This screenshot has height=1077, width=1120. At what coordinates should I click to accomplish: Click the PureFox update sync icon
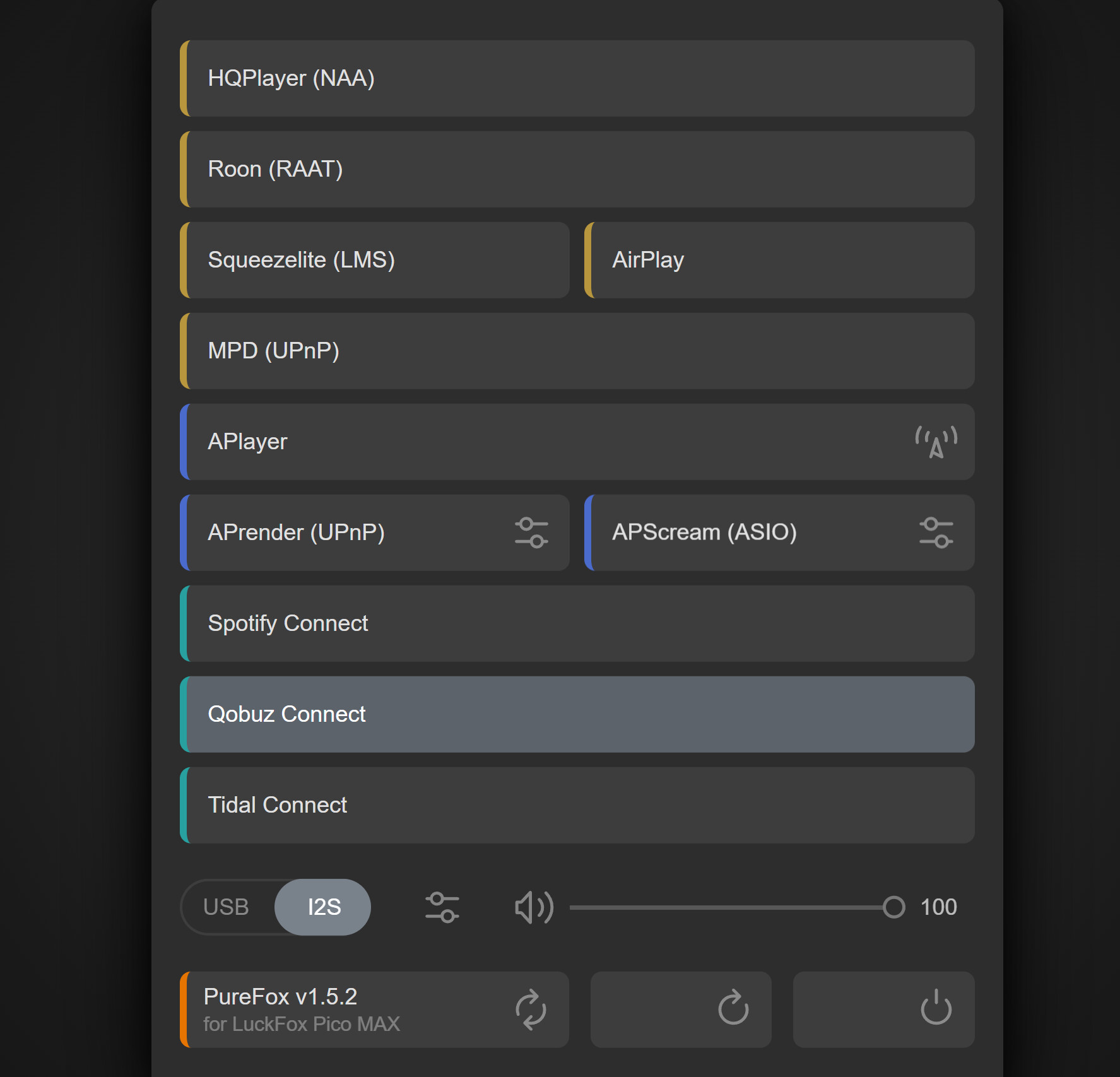(531, 1009)
